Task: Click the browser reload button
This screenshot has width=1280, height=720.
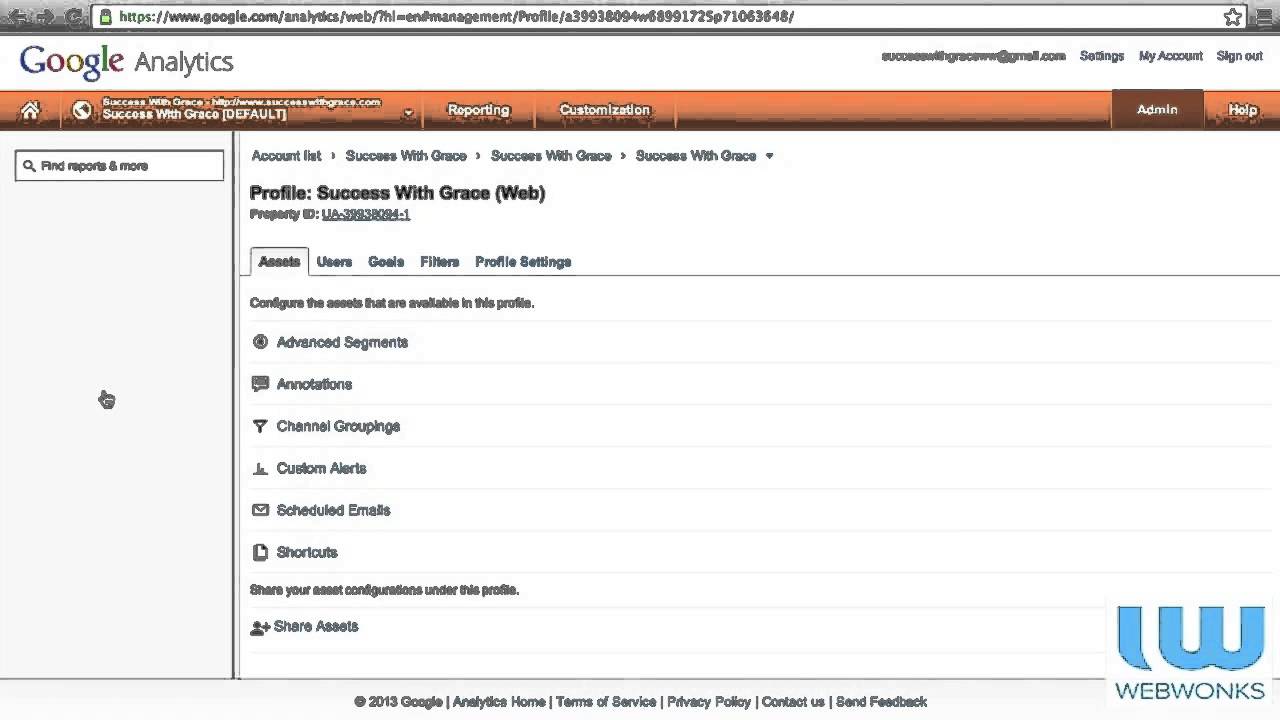Action: pyautogui.click(x=73, y=17)
